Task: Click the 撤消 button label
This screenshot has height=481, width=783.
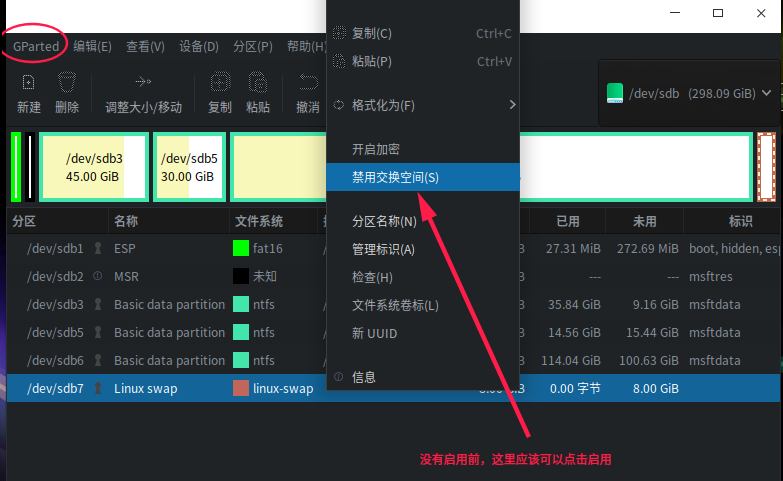Action: coord(308,107)
